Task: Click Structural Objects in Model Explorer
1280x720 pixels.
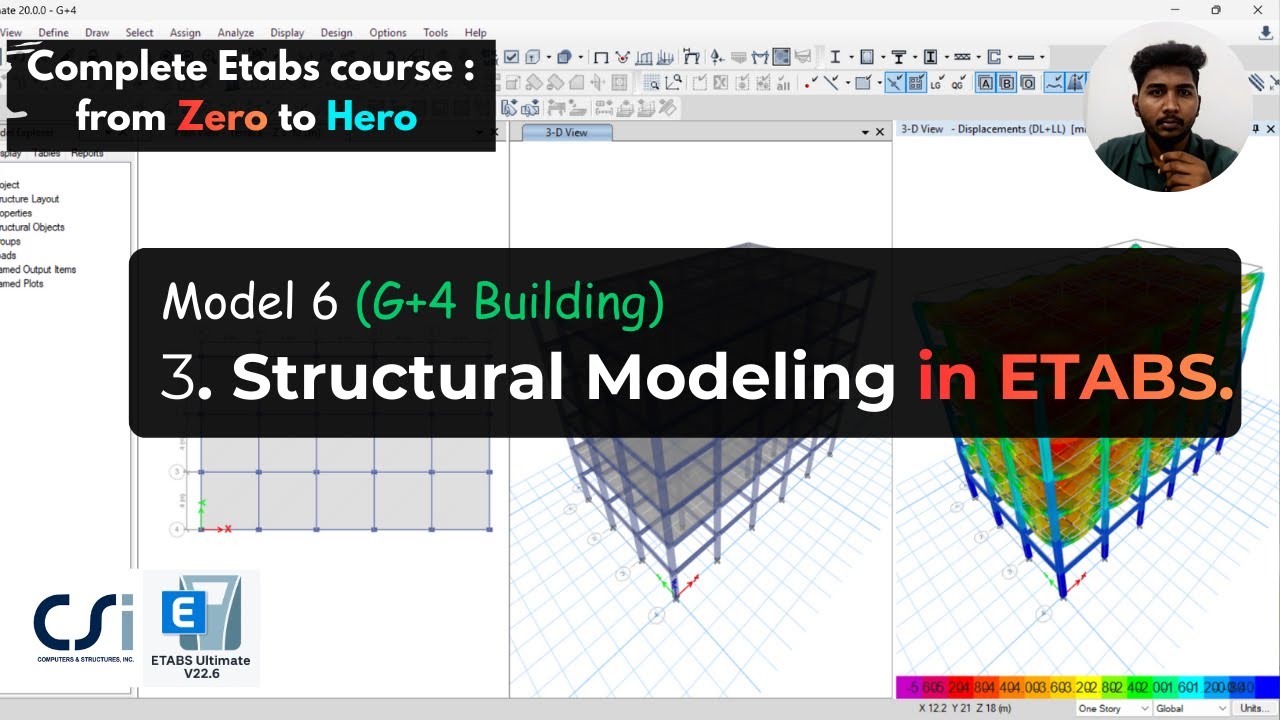Action: 32,227
